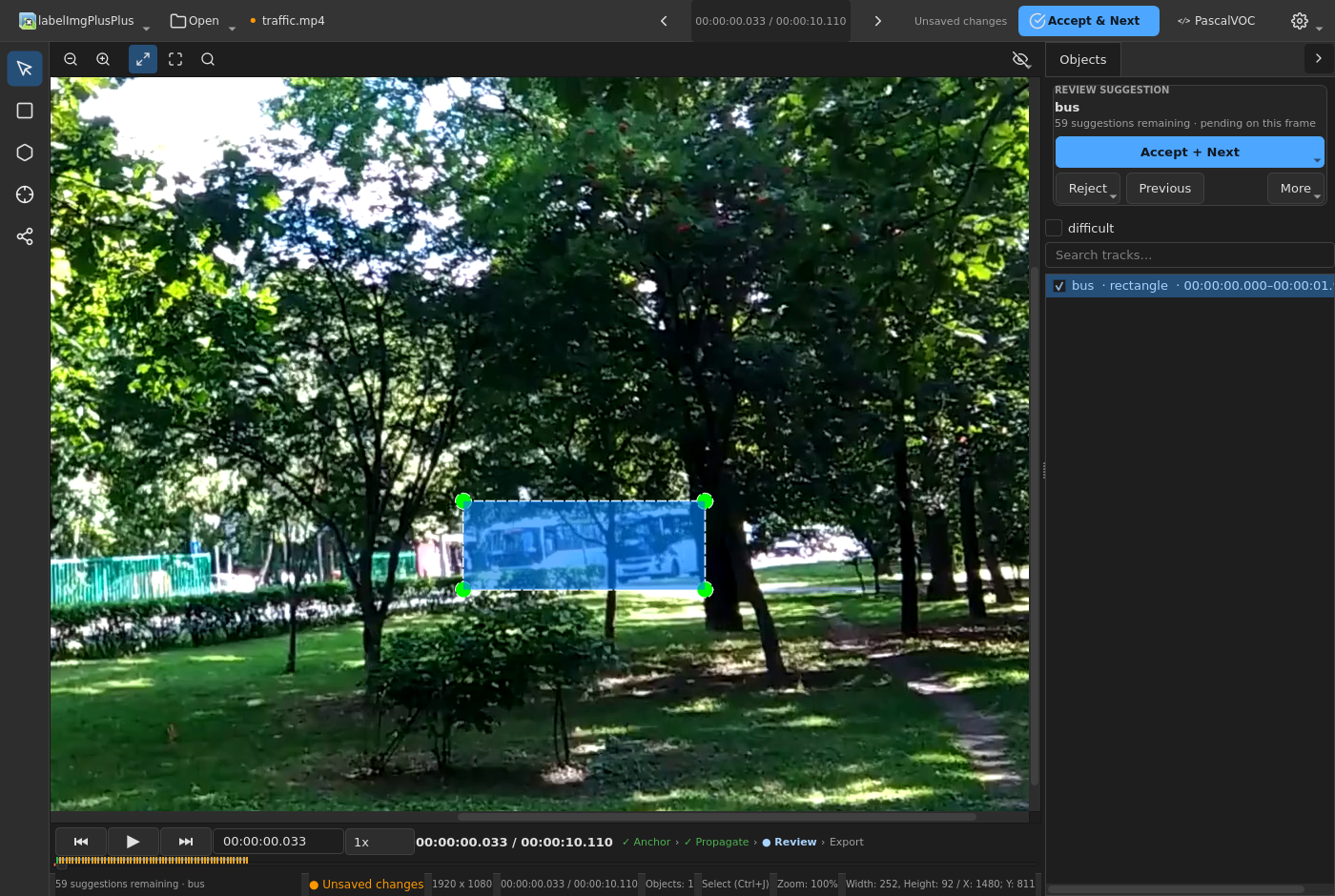Click the 1920 x 1080 resolution text

click(x=462, y=885)
